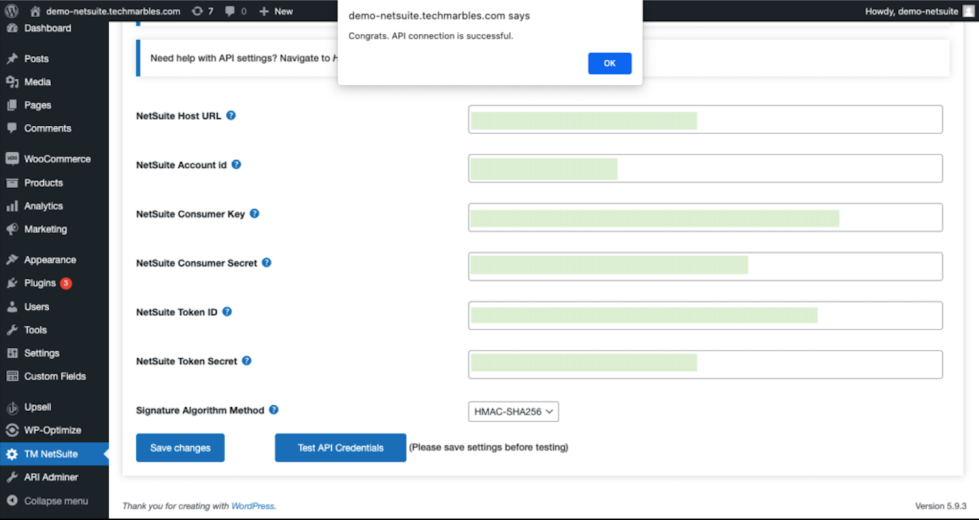This screenshot has width=979, height=520.
Task: Click the Test API Credentials button
Action: (x=340, y=448)
